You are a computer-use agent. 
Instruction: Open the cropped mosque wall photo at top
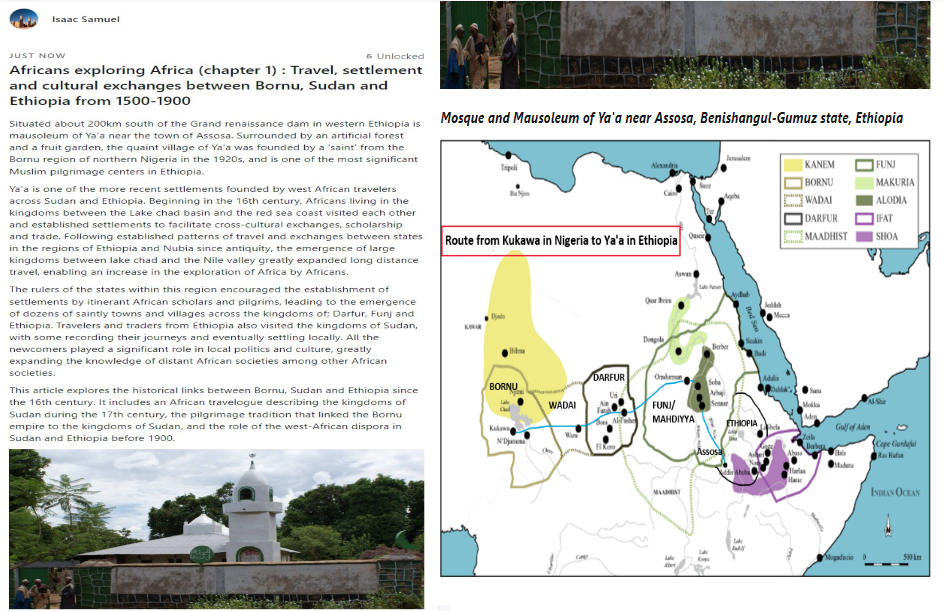point(685,45)
